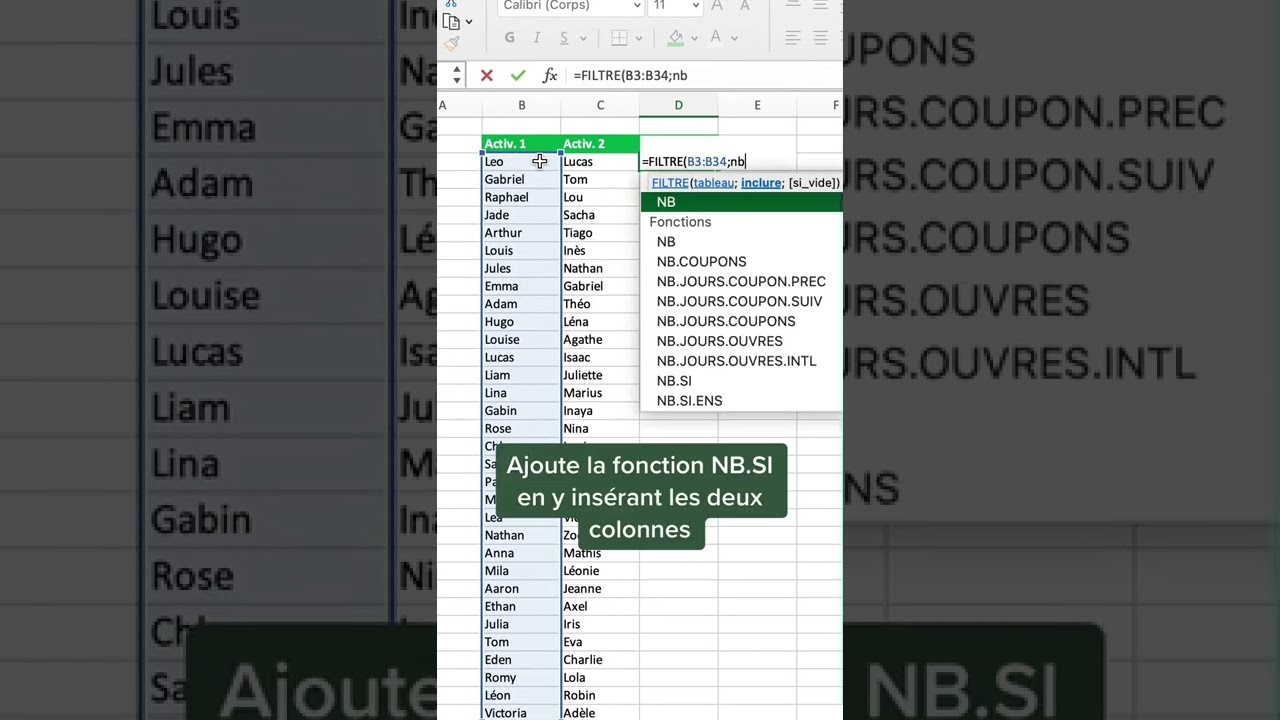The height and width of the screenshot is (720, 1280).
Task: Select the cell containing Sacha
Action: point(600,215)
